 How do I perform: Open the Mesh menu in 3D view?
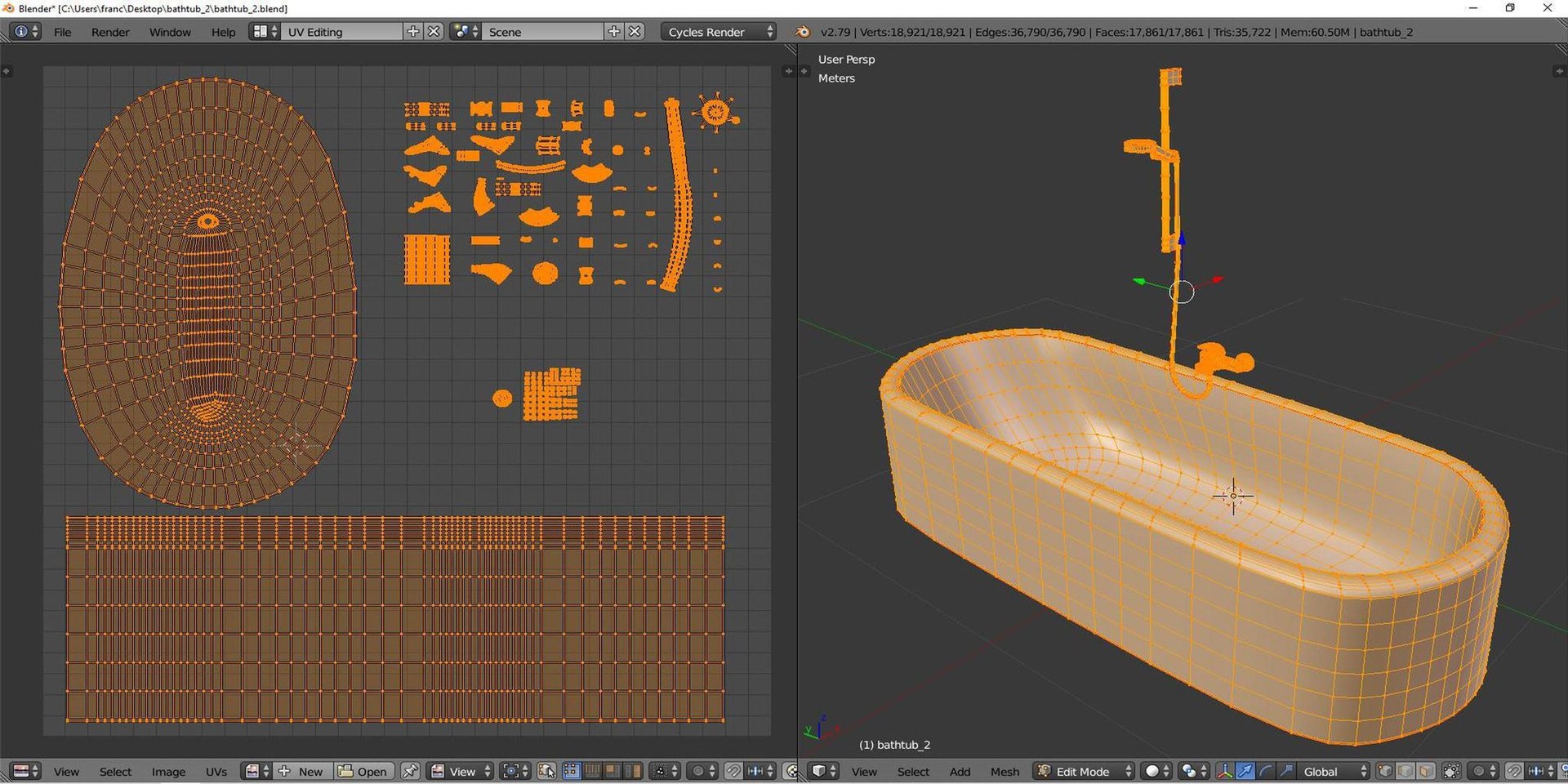[x=1004, y=772]
